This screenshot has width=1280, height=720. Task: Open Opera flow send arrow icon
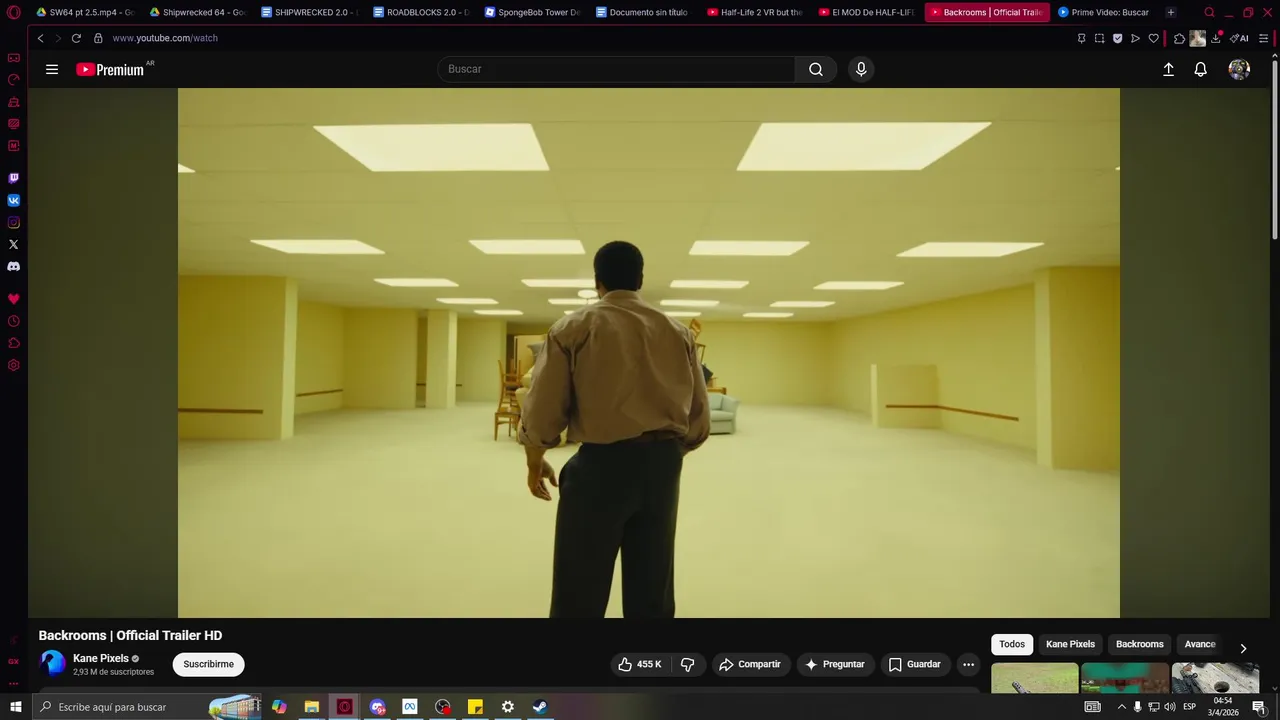click(1135, 38)
